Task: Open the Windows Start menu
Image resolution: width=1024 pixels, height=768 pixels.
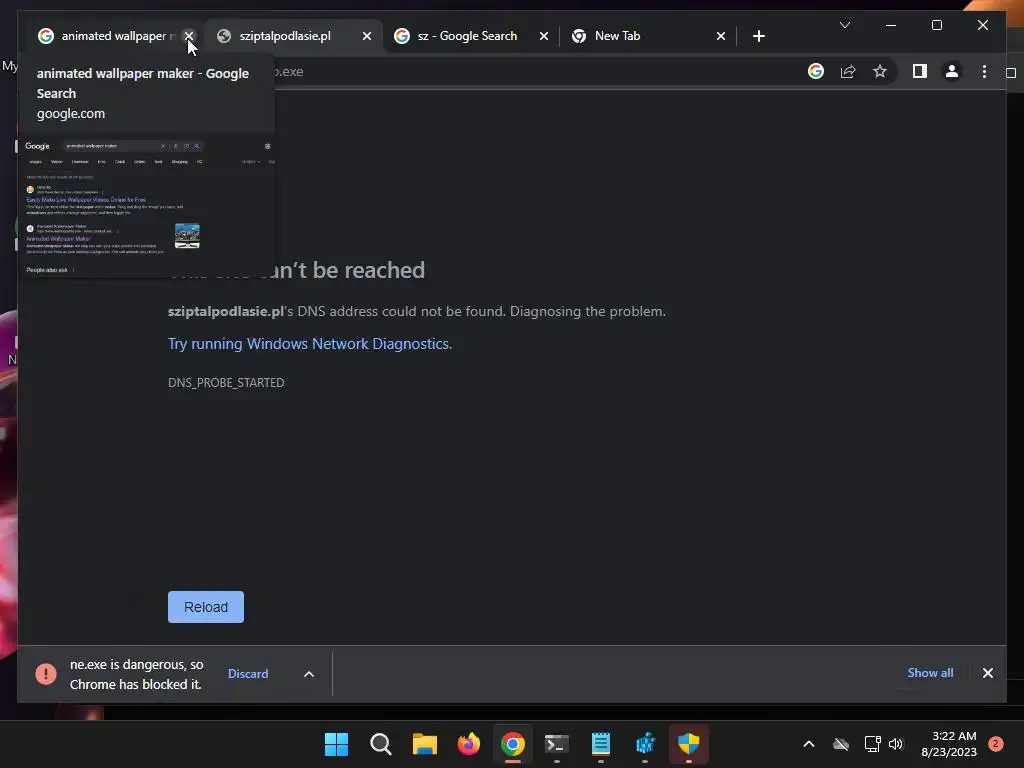Action: click(x=336, y=744)
